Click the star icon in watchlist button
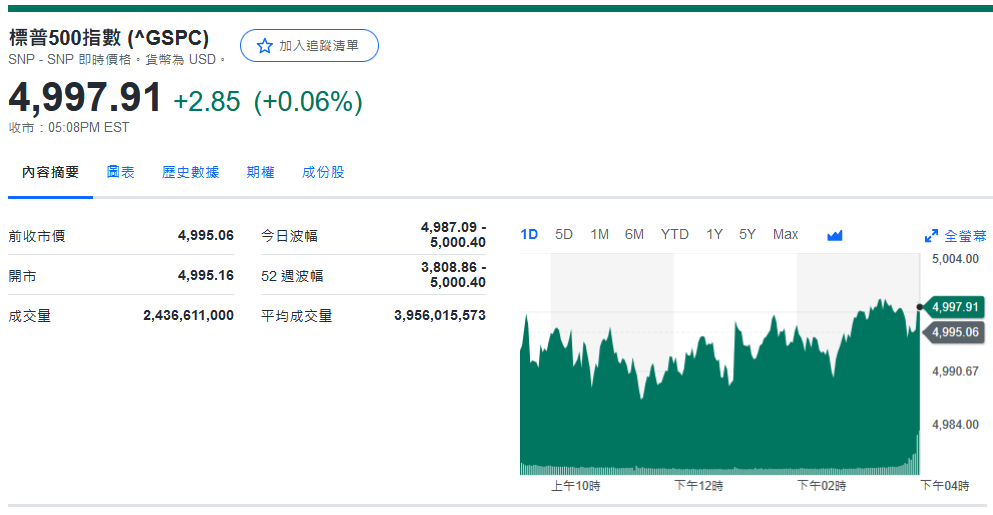This screenshot has height=515, width=993. (x=264, y=46)
